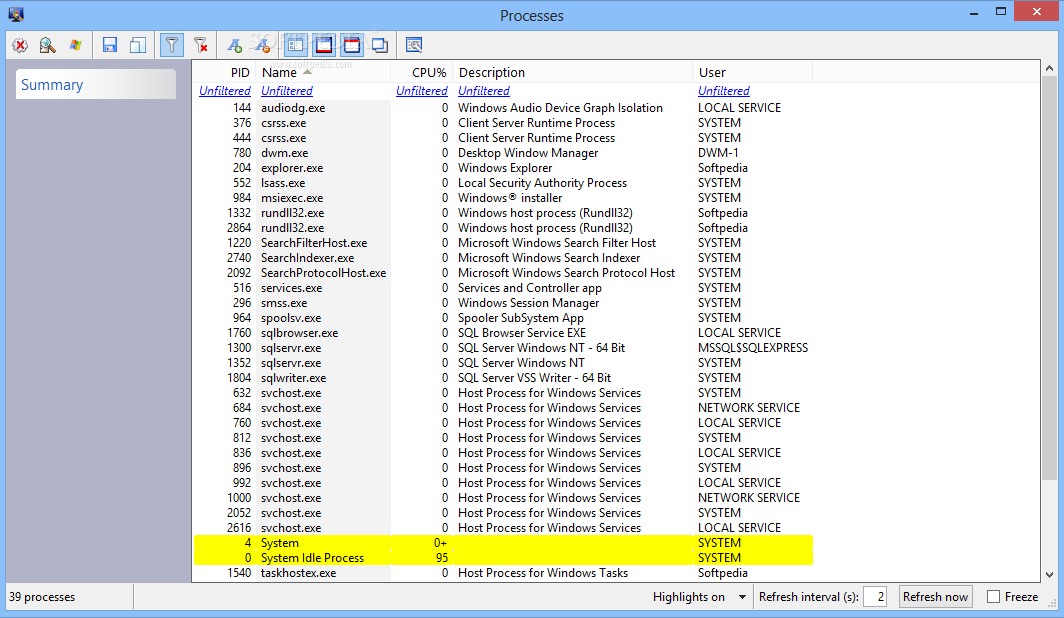1064x618 pixels.
Task: Open the Unfiltered link under CPU%
Action: pyautogui.click(x=421, y=91)
